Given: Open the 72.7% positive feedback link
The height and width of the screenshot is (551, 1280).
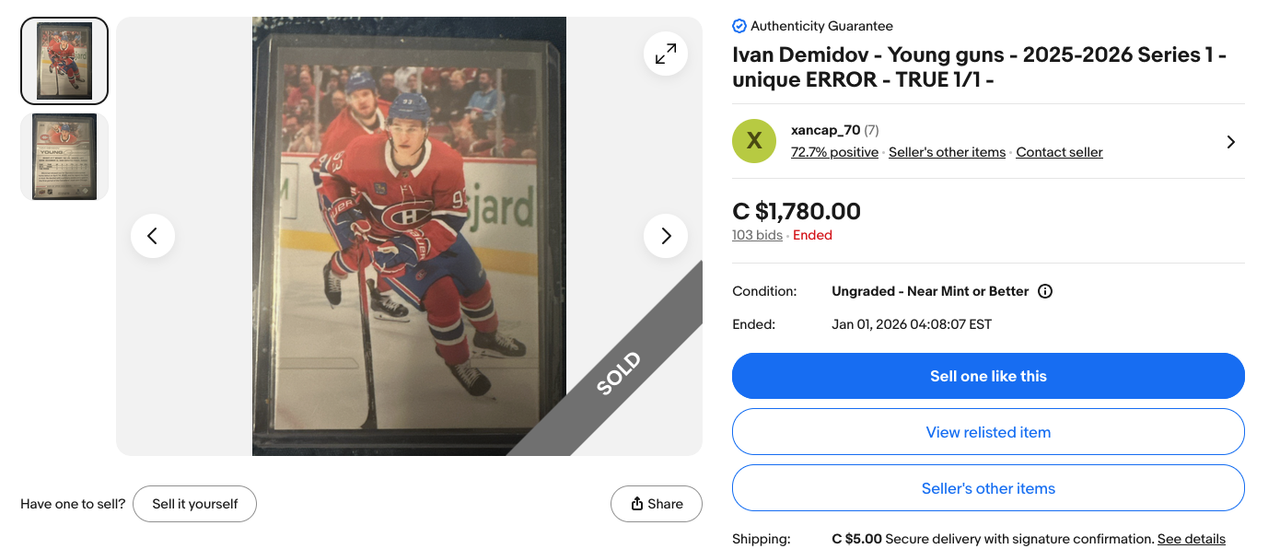Looking at the screenshot, I should (x=835, y=152).
